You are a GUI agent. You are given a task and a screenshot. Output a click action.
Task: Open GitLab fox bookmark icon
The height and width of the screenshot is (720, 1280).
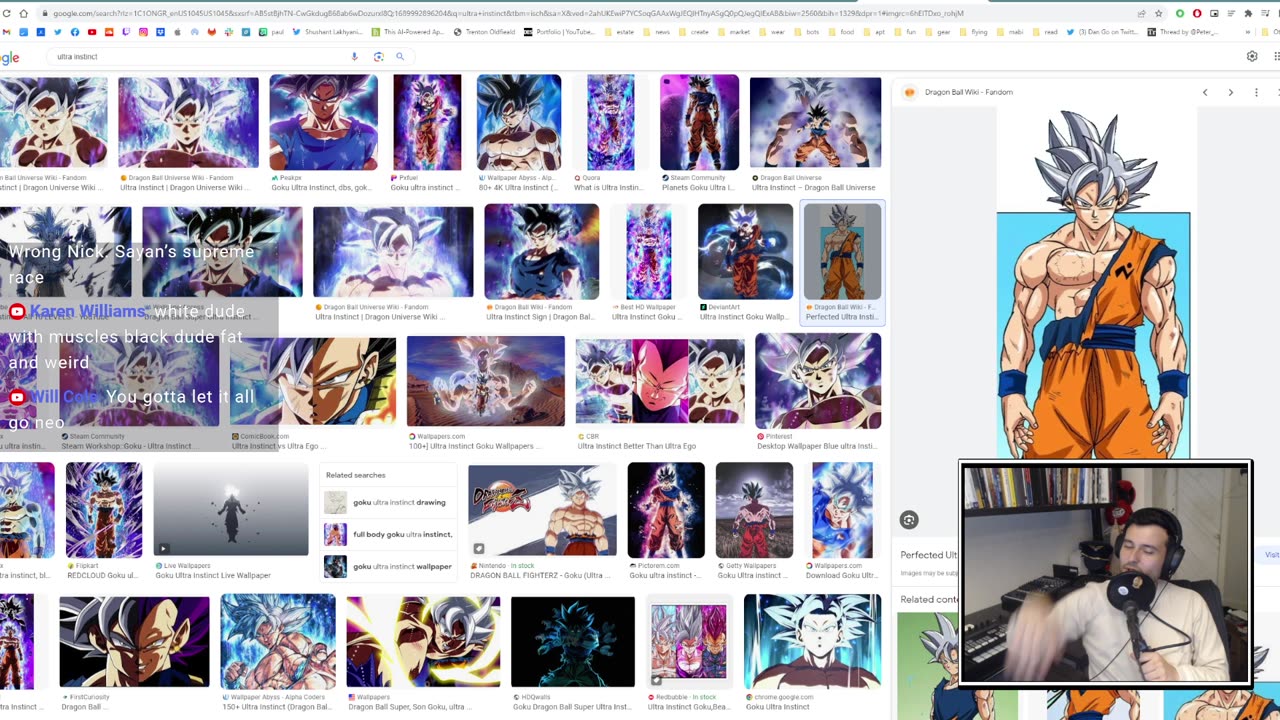(211, 32)
